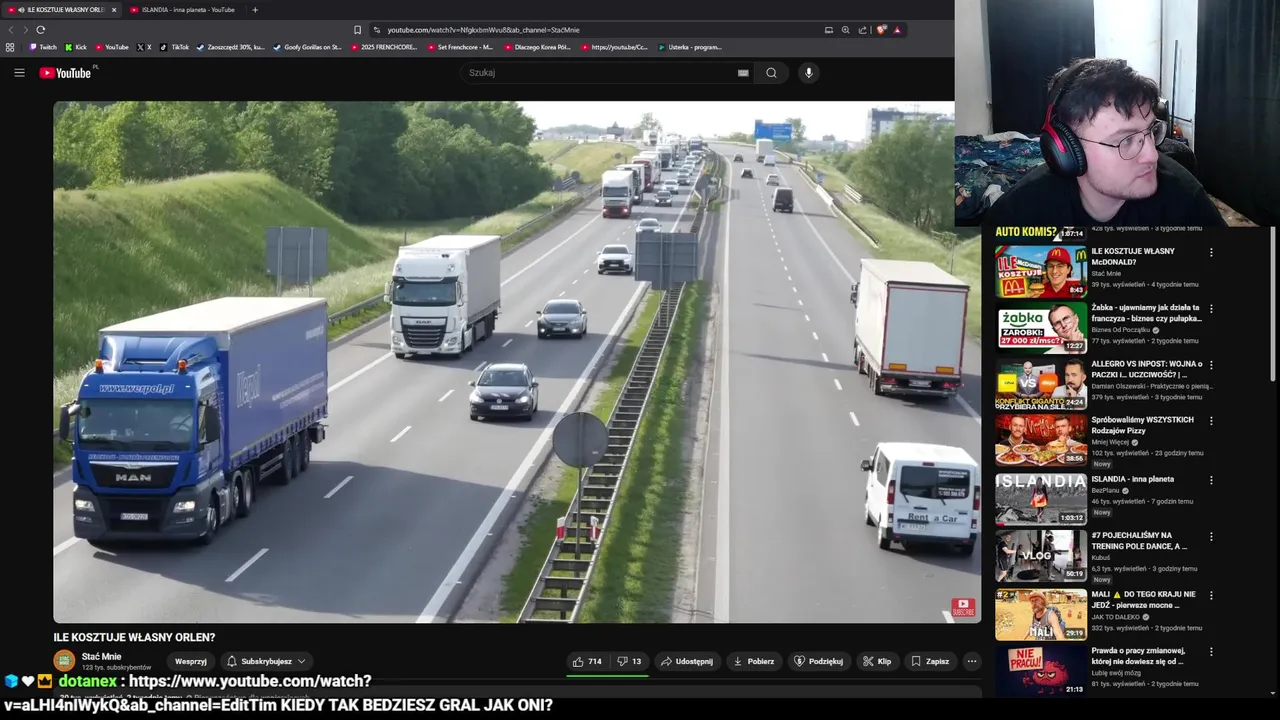Click the Brave rewards triangle icon
The height and width of the screenshot is (720, 1280).
pyautogui.click(x=897, y=29)
